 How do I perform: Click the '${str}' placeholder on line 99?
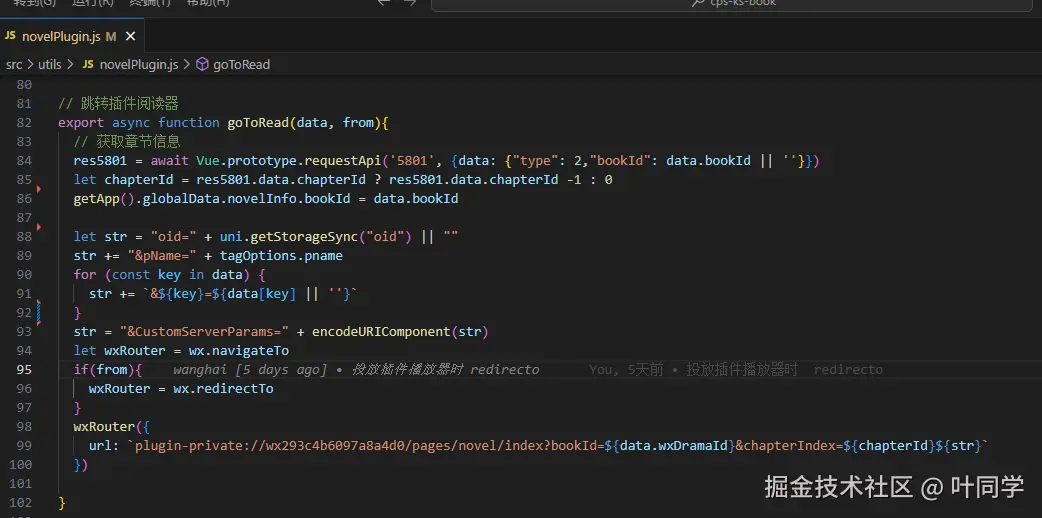956,446
